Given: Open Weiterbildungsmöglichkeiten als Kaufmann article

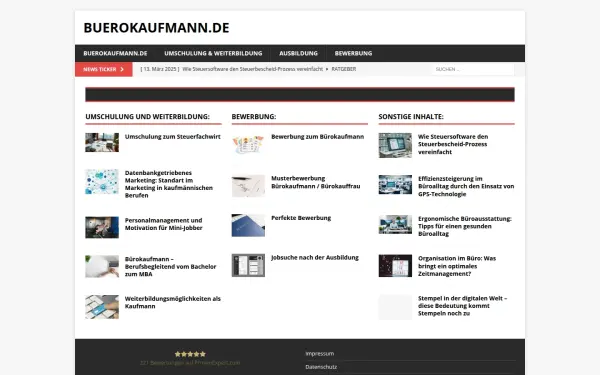Looking at the screenshot, I should click(173, 302).
